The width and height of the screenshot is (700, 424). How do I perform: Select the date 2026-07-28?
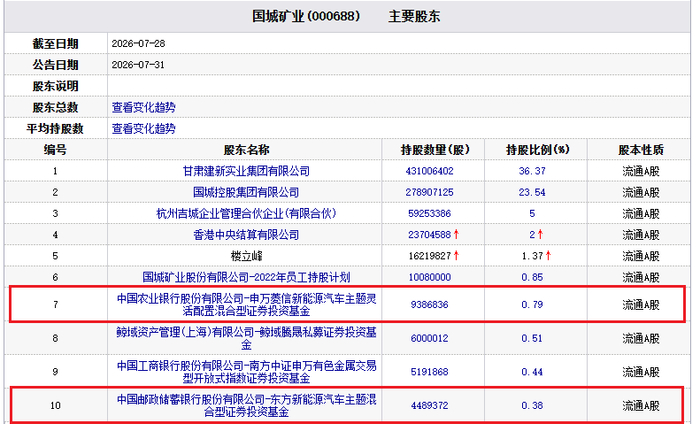coord(138,44)
